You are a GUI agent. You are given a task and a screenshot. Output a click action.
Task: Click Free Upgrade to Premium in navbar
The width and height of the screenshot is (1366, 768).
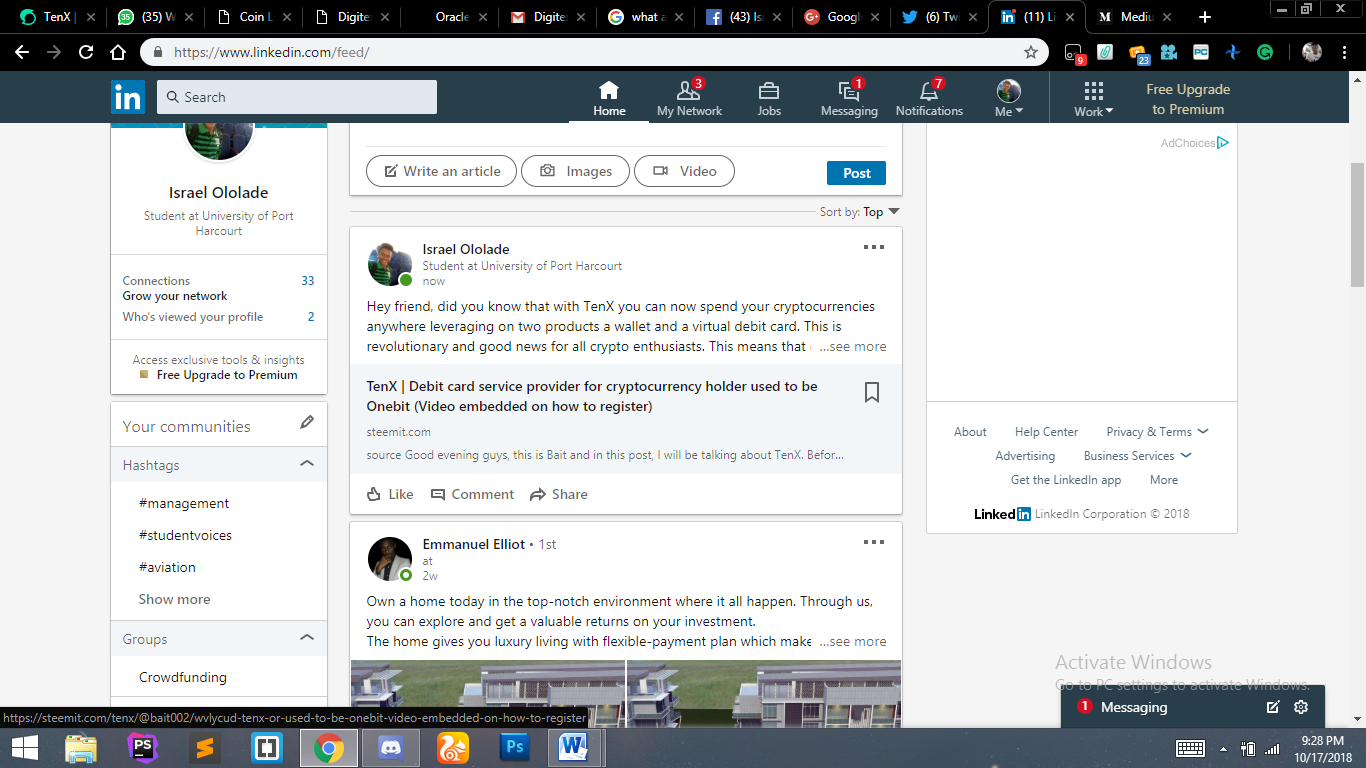pos(1188,99)
